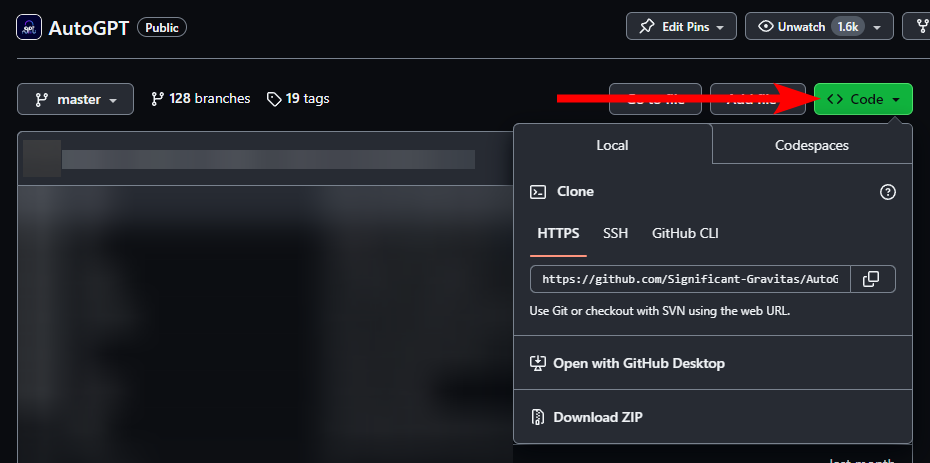Click the tag icon beside 19 tags
Screen dimensions: 930x463
[274, 99]
